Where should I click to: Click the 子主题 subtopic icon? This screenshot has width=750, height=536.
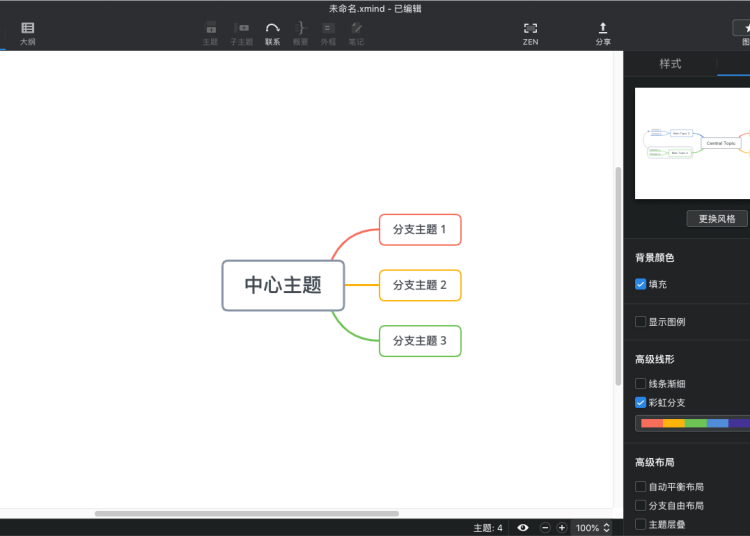(x=241, y=33)
